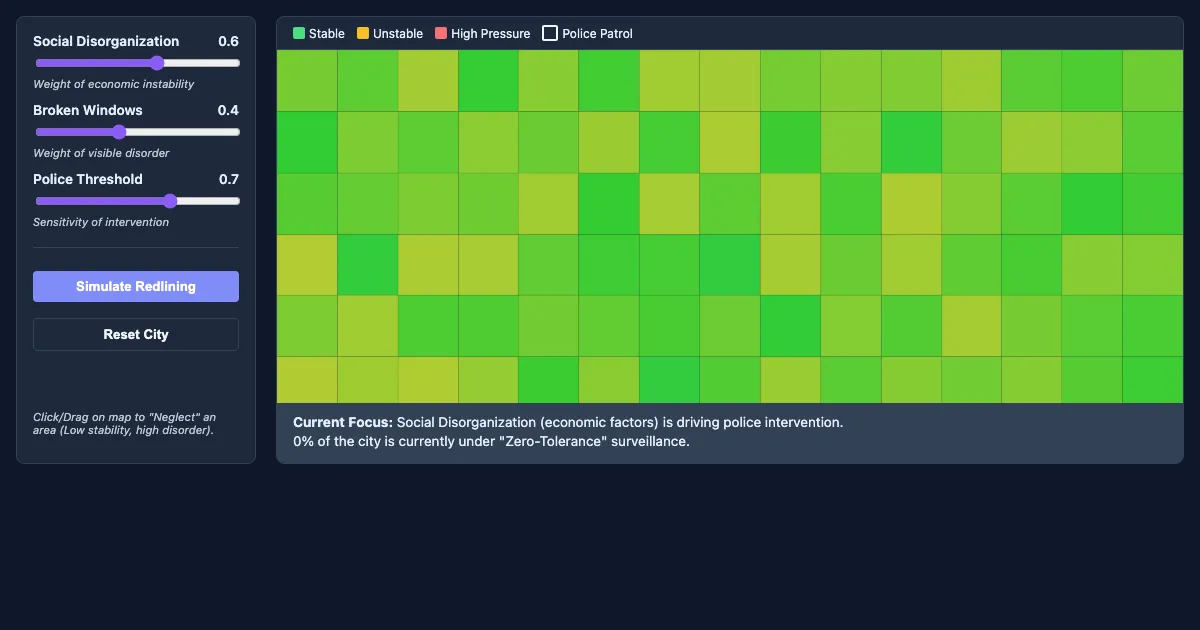
Task: Click the 'Weight of economic instability' caption
Action: (114, 84)
